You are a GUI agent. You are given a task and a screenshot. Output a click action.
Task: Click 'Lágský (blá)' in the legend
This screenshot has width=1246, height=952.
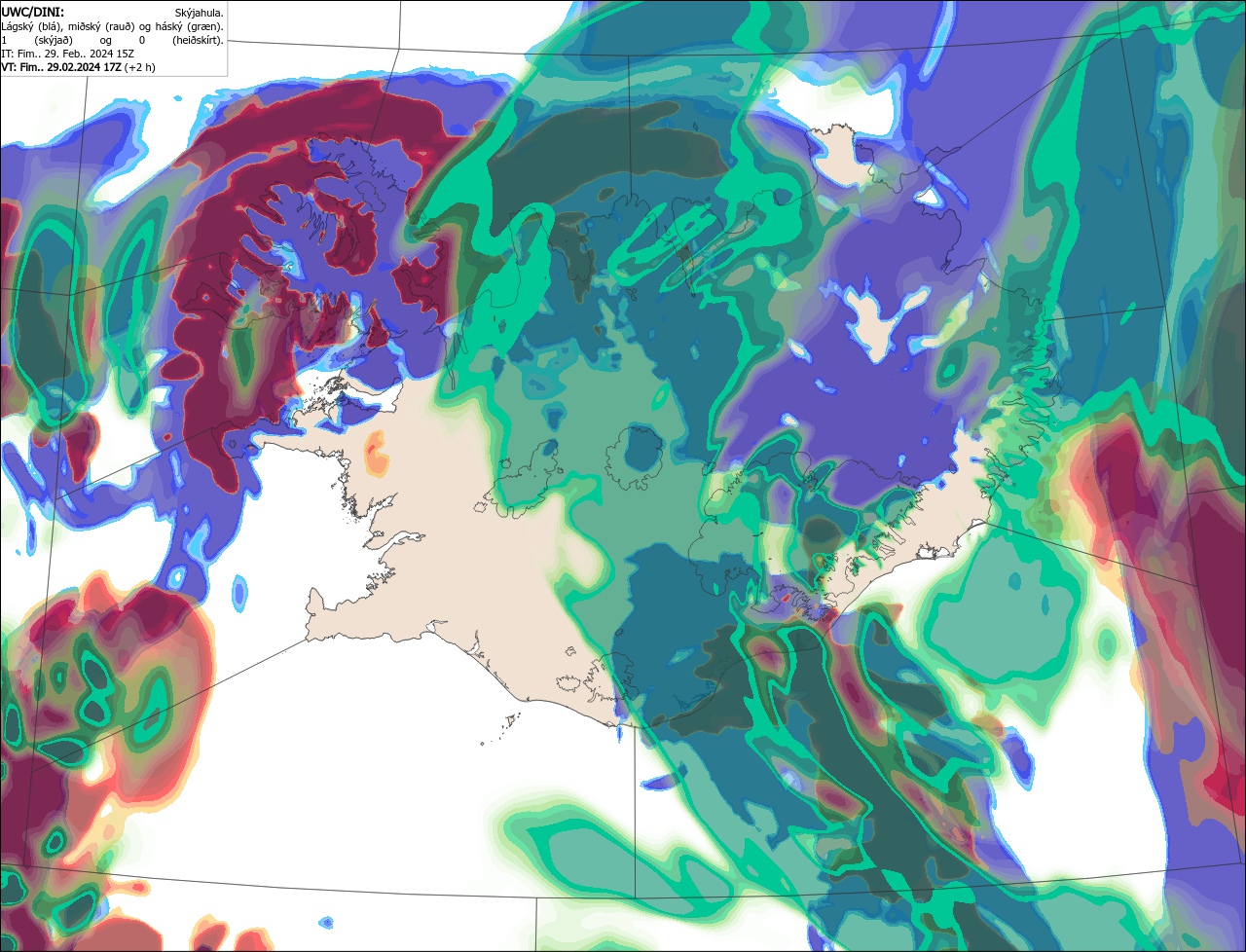point(30,27)
